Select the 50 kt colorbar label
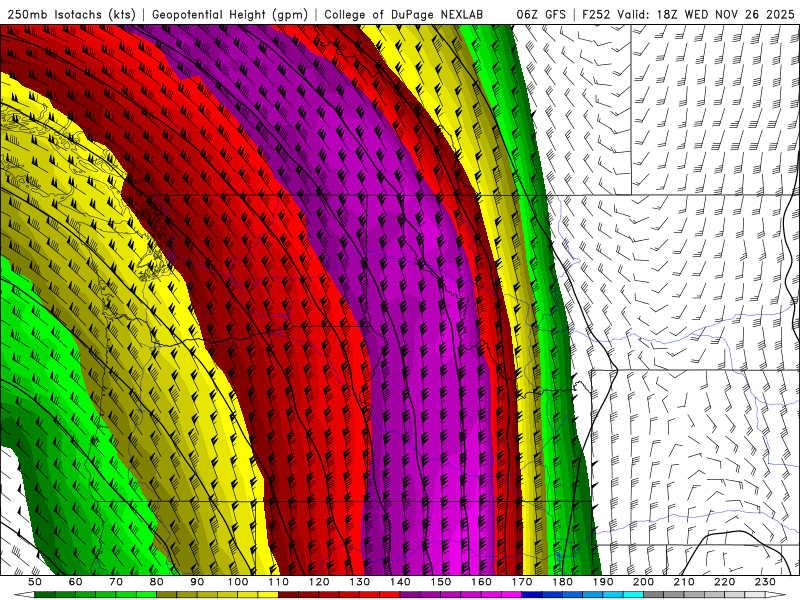The image size is (800, 600). pos(35,582)
